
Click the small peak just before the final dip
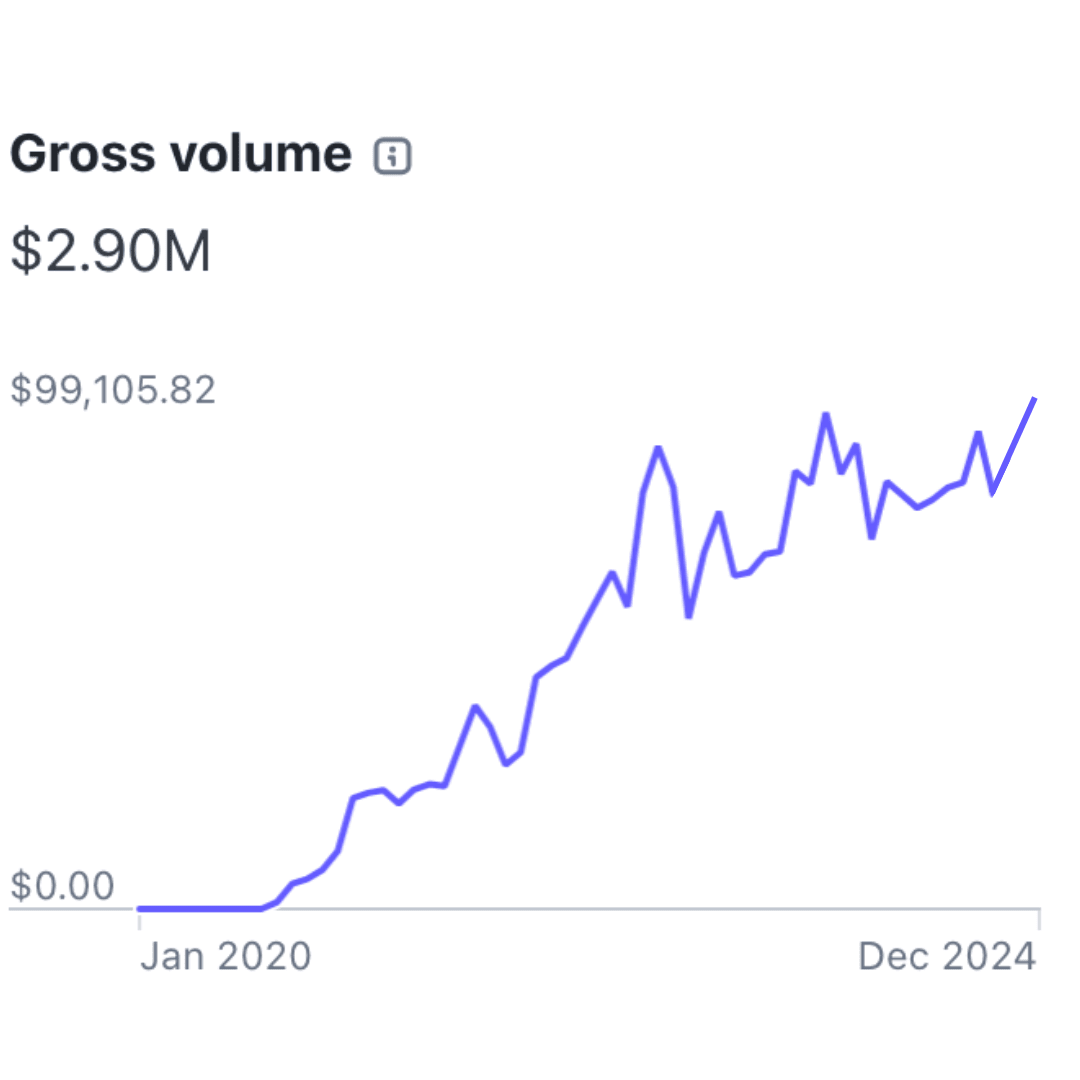click(x=978, y=433)
